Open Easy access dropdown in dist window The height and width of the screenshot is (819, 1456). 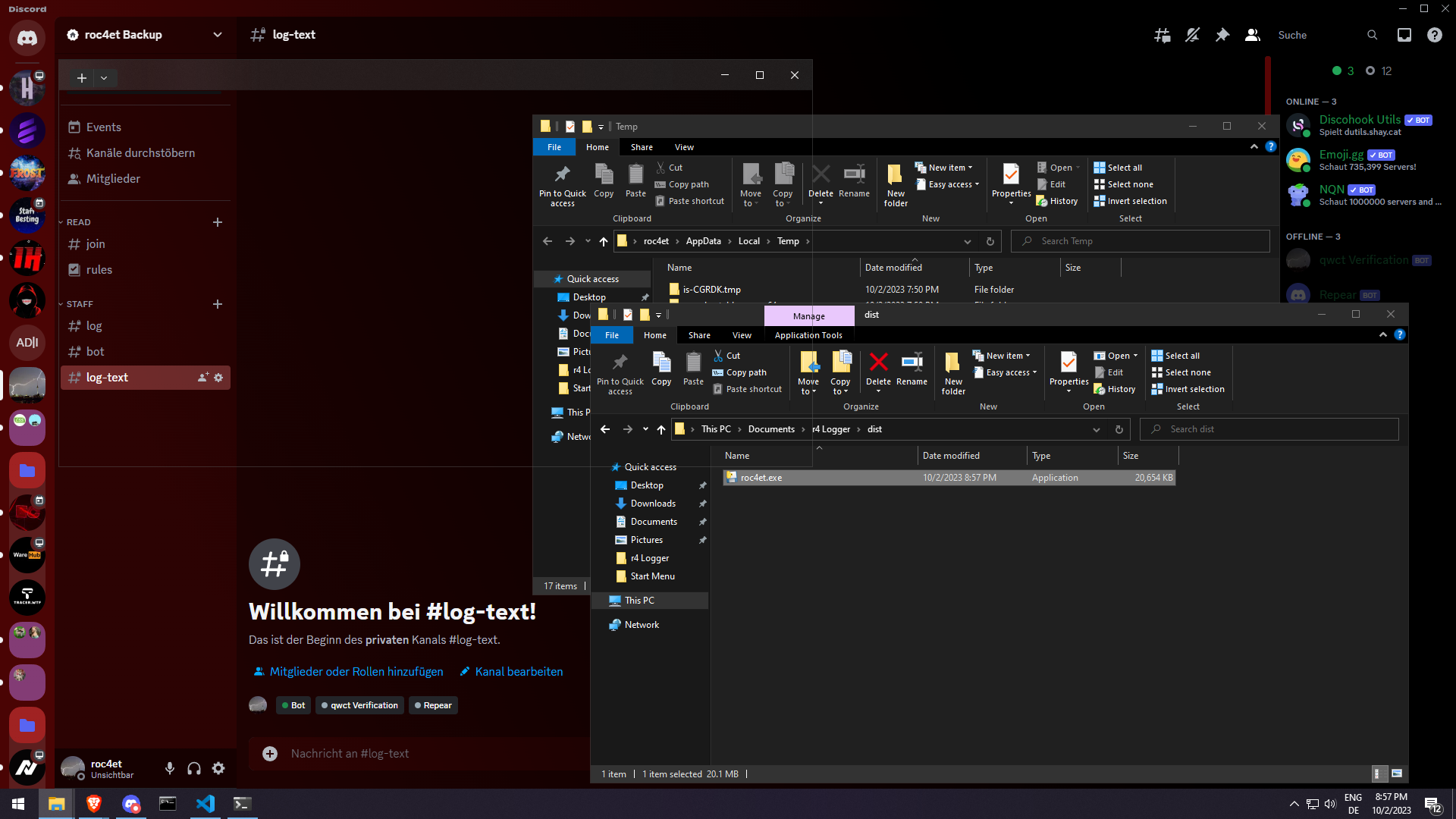[x=1005, y=372]
